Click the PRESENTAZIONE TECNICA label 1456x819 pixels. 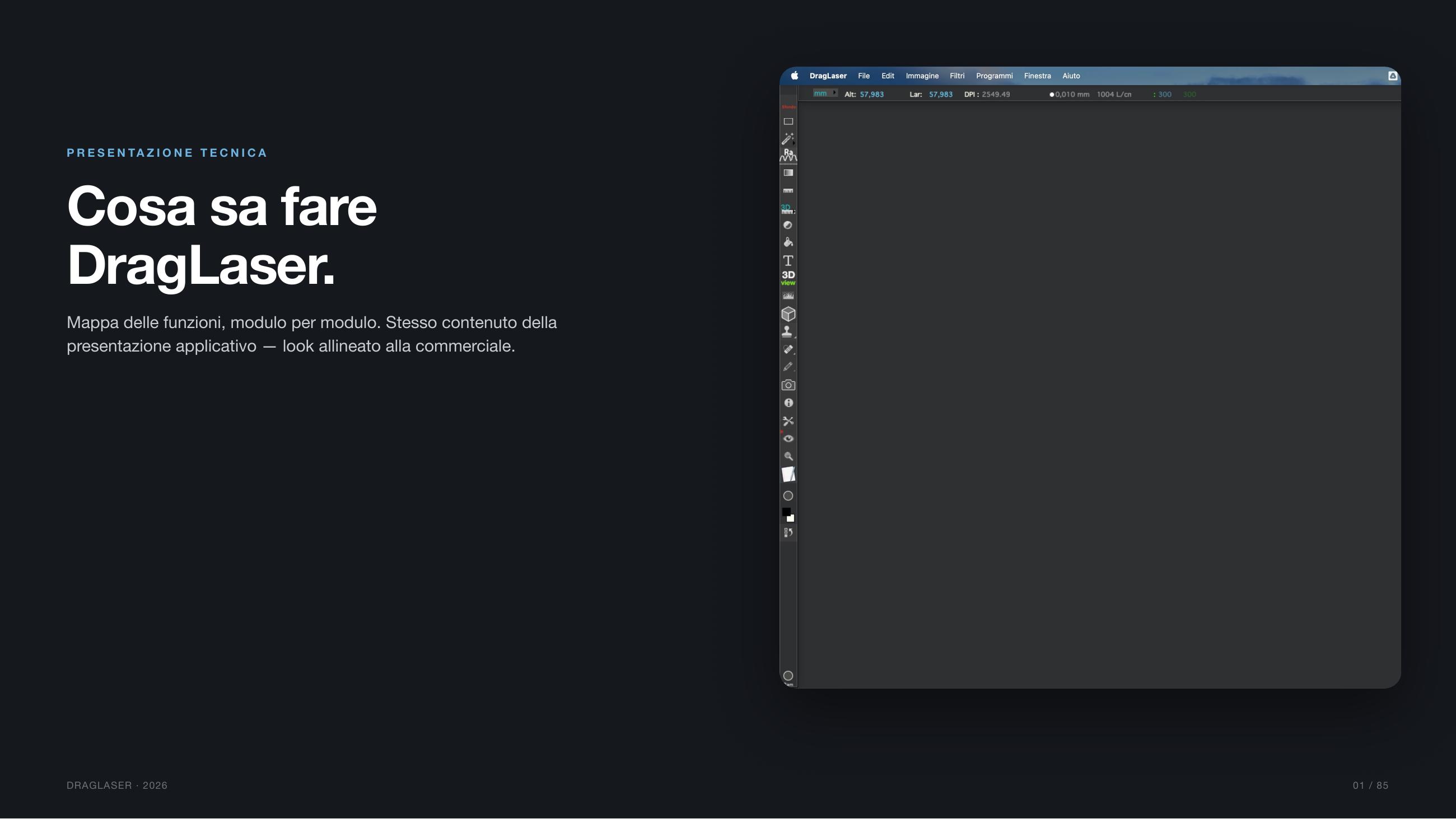tap(167, 153)
